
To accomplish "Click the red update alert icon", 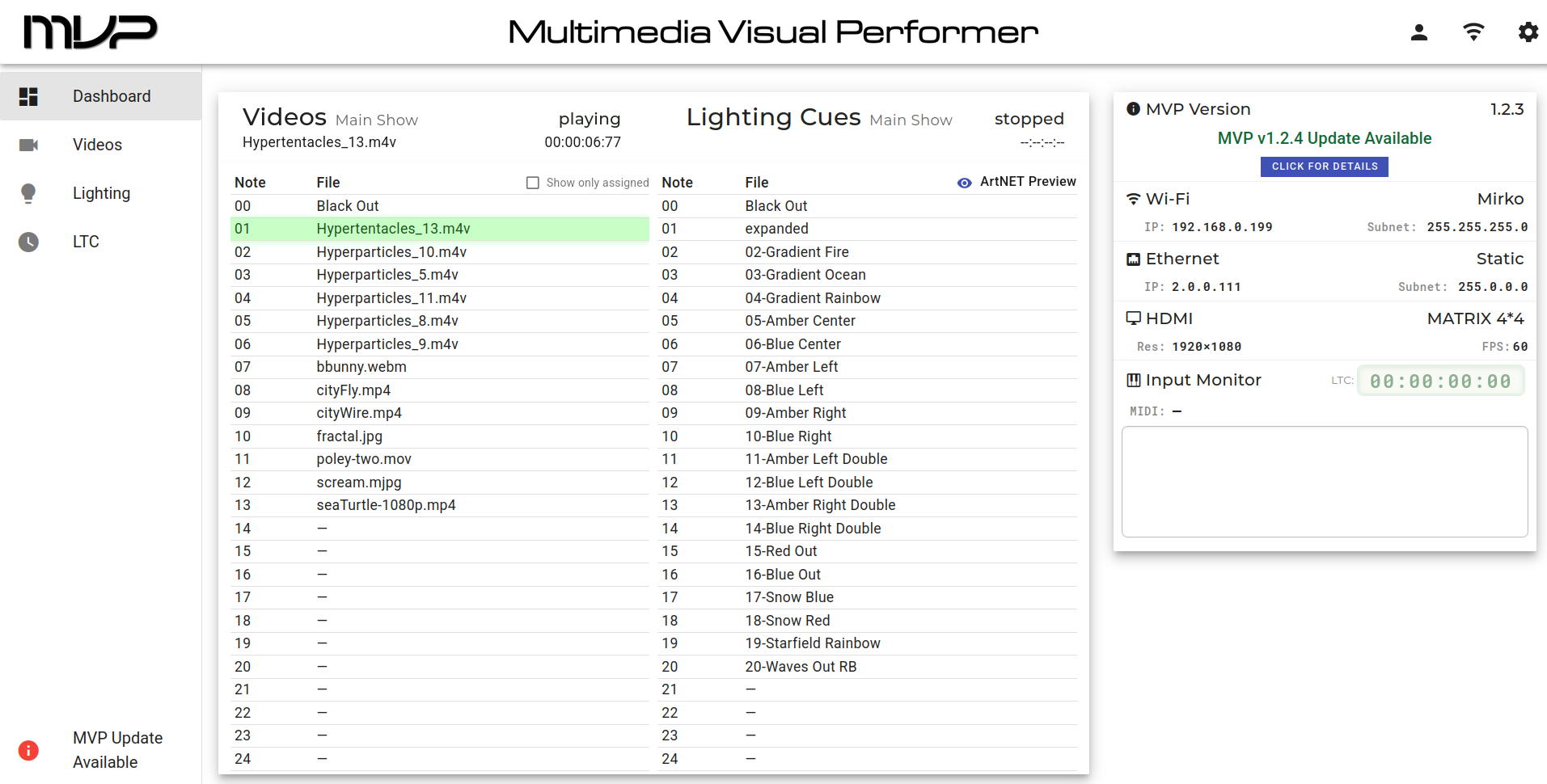I will click(x=28, y=750).
